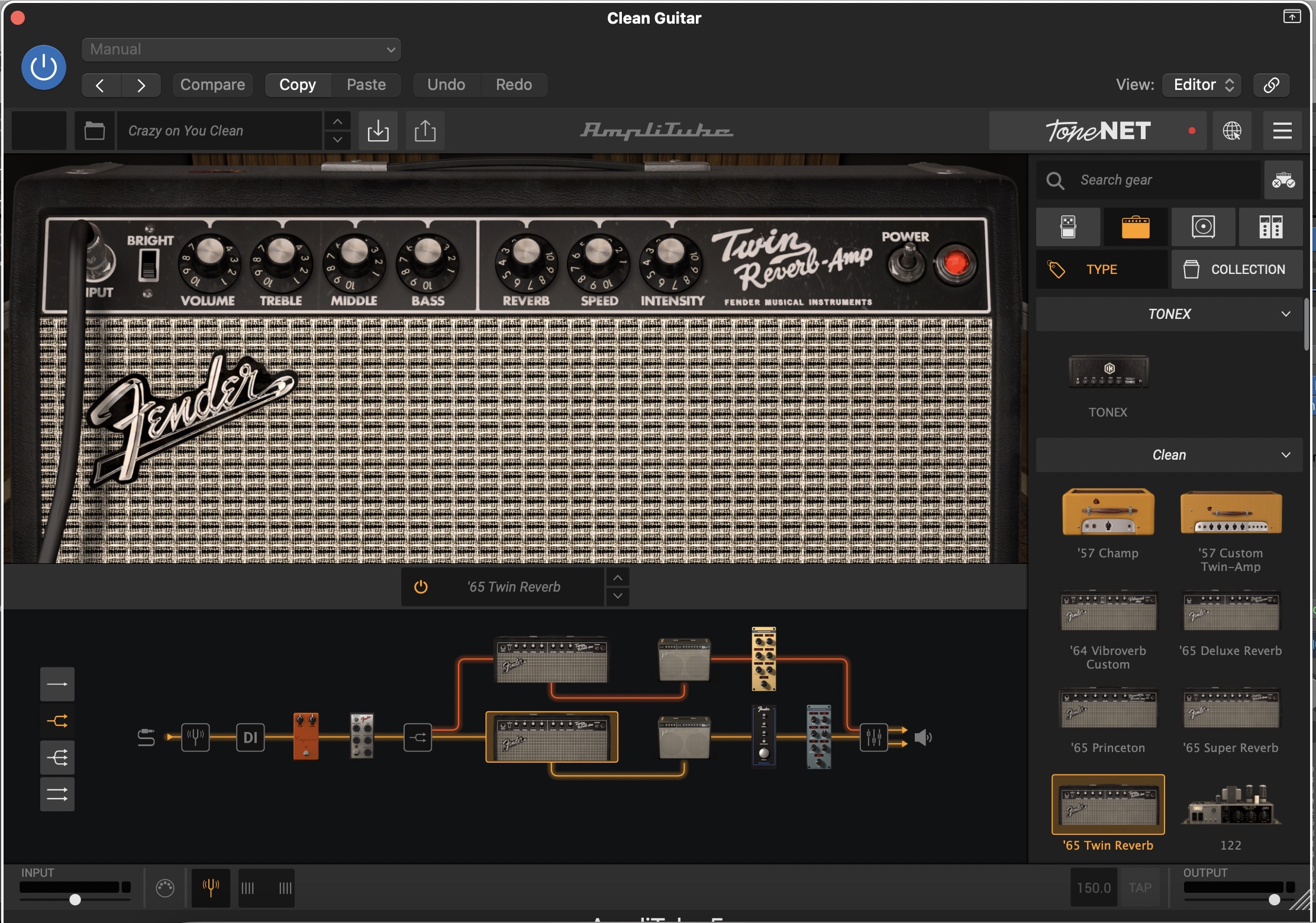
Task: Click the 150.0 tempo field
Action: click(1094, 888)
